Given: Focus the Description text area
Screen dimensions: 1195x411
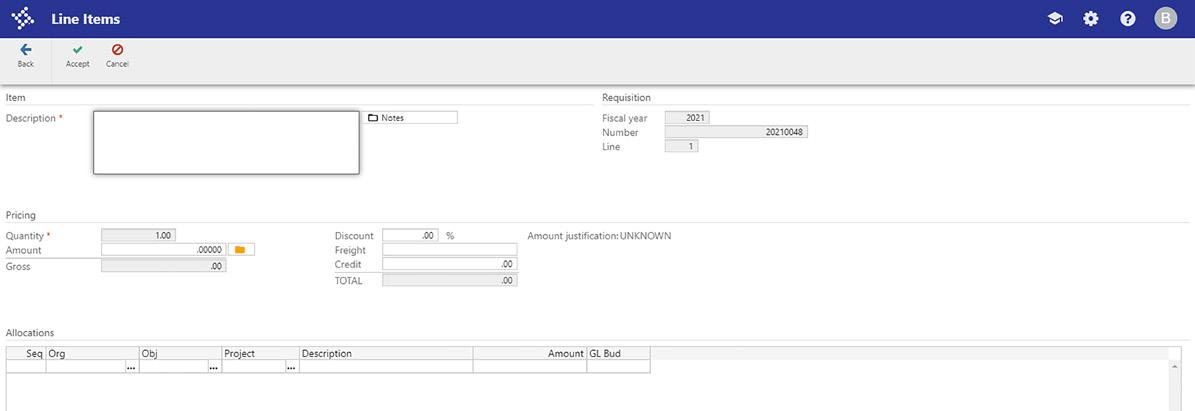Looking at the screenshot, I should [226, 143].
